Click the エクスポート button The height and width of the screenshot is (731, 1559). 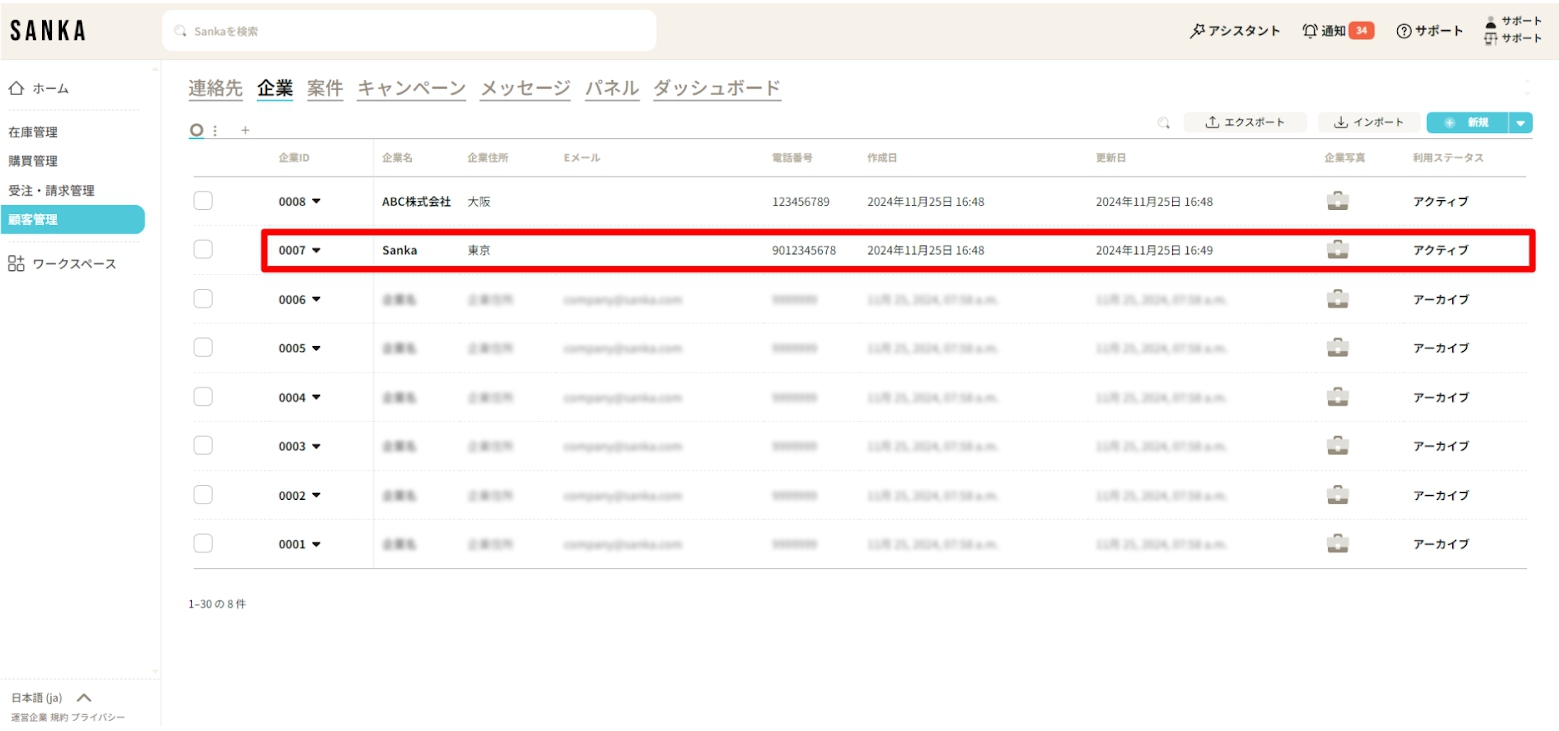pyautogui.click(x=1246, y=123)
